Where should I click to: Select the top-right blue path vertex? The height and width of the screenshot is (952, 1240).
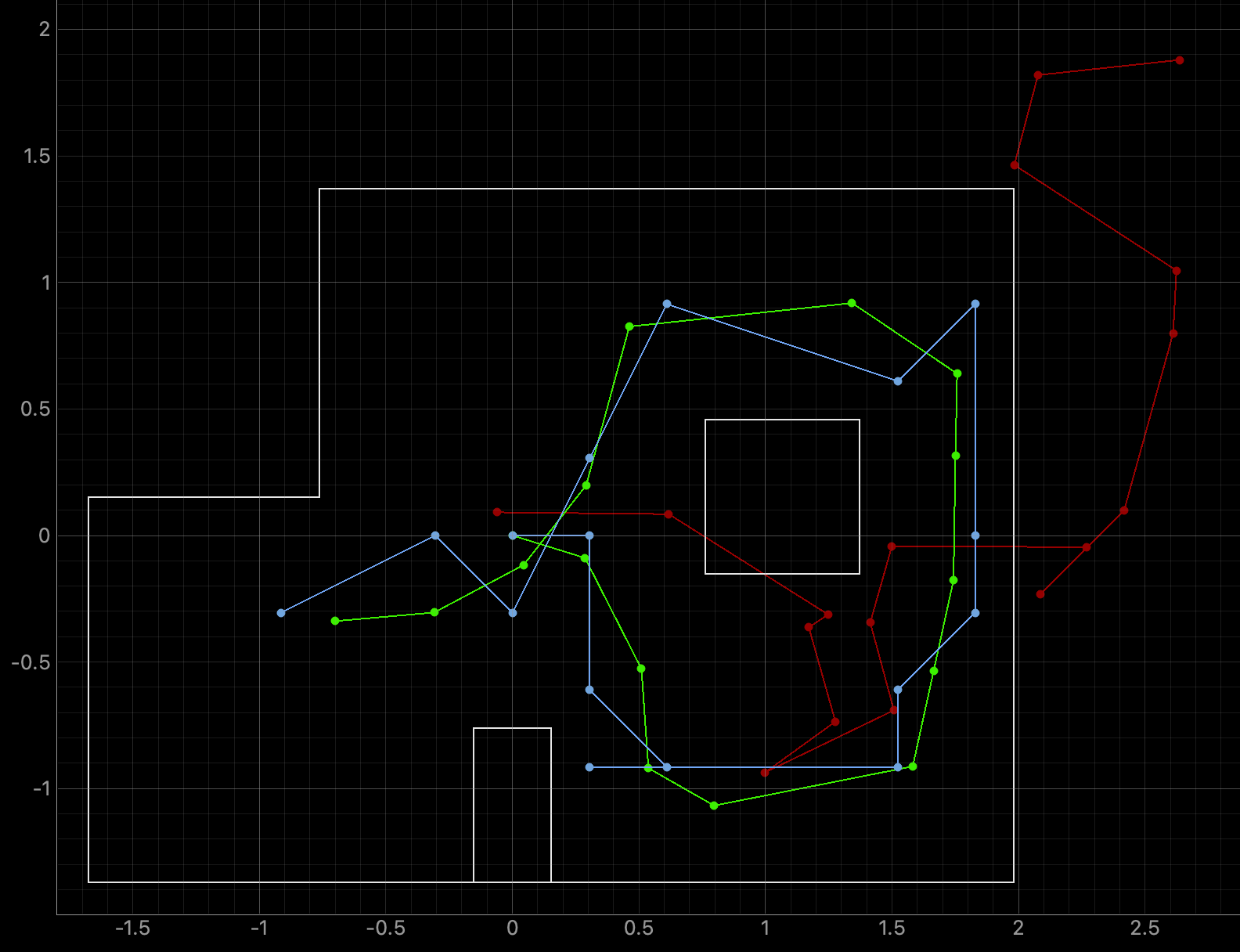(x=975, y=304)
